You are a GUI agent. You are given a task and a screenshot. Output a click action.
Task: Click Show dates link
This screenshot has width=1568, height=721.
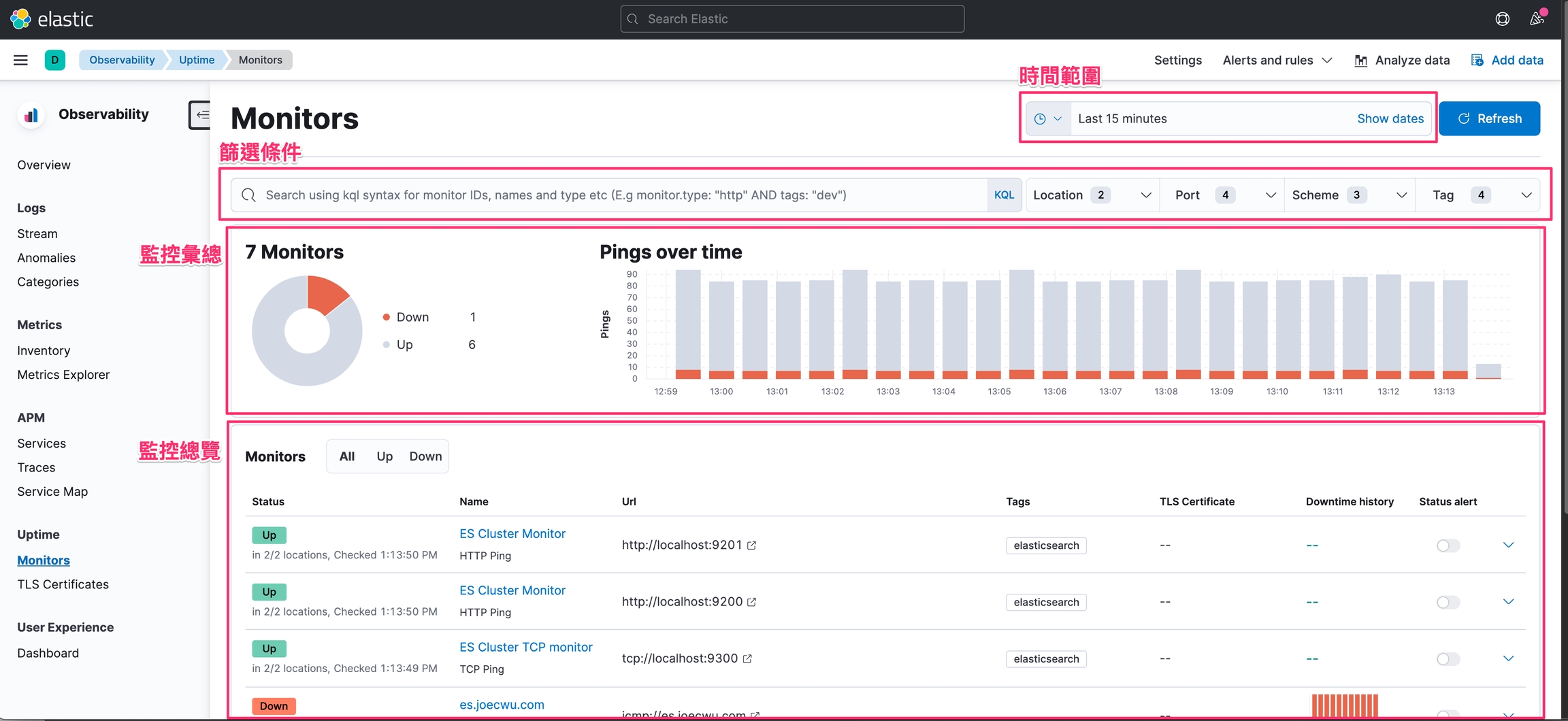point(1390,119)
